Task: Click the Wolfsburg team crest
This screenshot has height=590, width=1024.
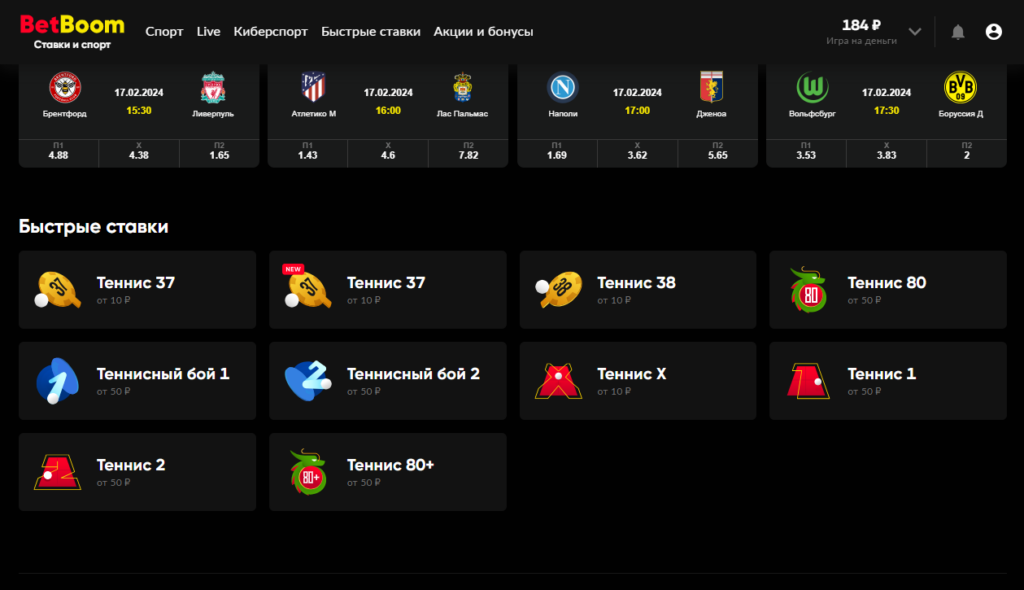Action: [x=812, y=87]
